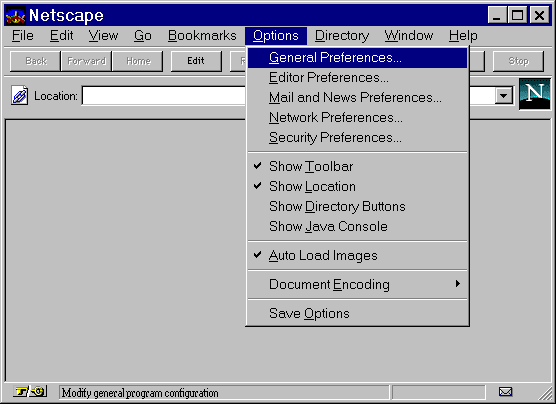
Task: Open the Help menu
Action: coord(463,36)
